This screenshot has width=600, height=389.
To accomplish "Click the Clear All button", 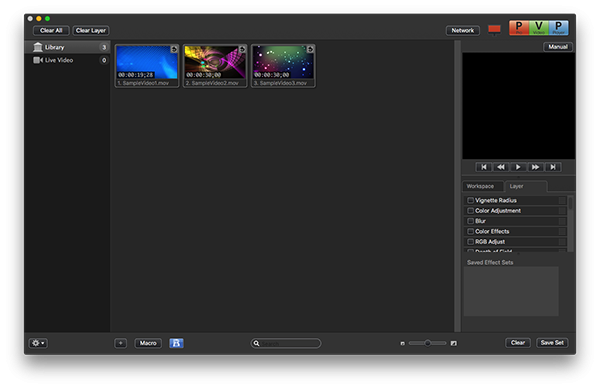I will coord(51,30).
